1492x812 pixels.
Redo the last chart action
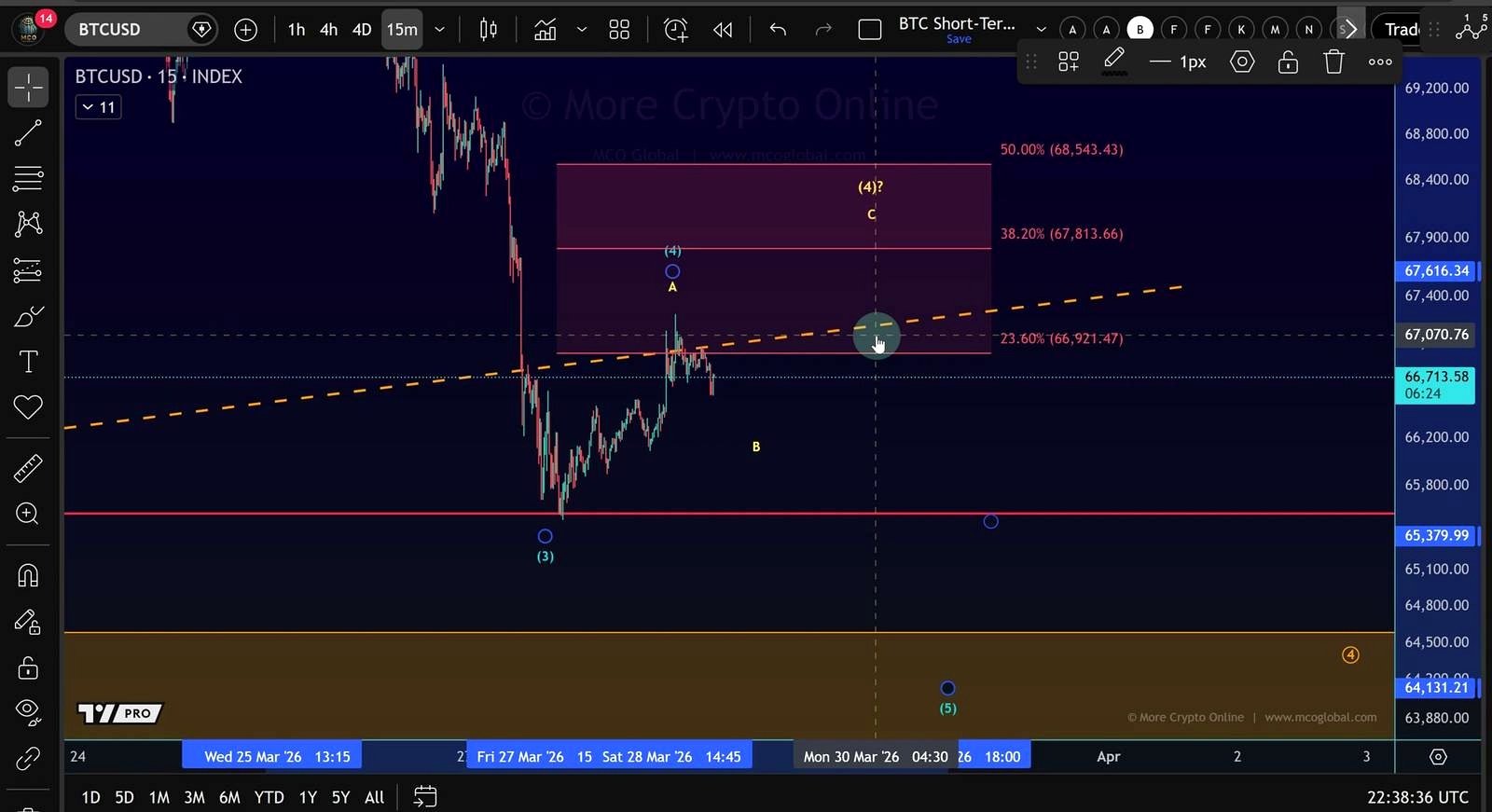point(822,30)
